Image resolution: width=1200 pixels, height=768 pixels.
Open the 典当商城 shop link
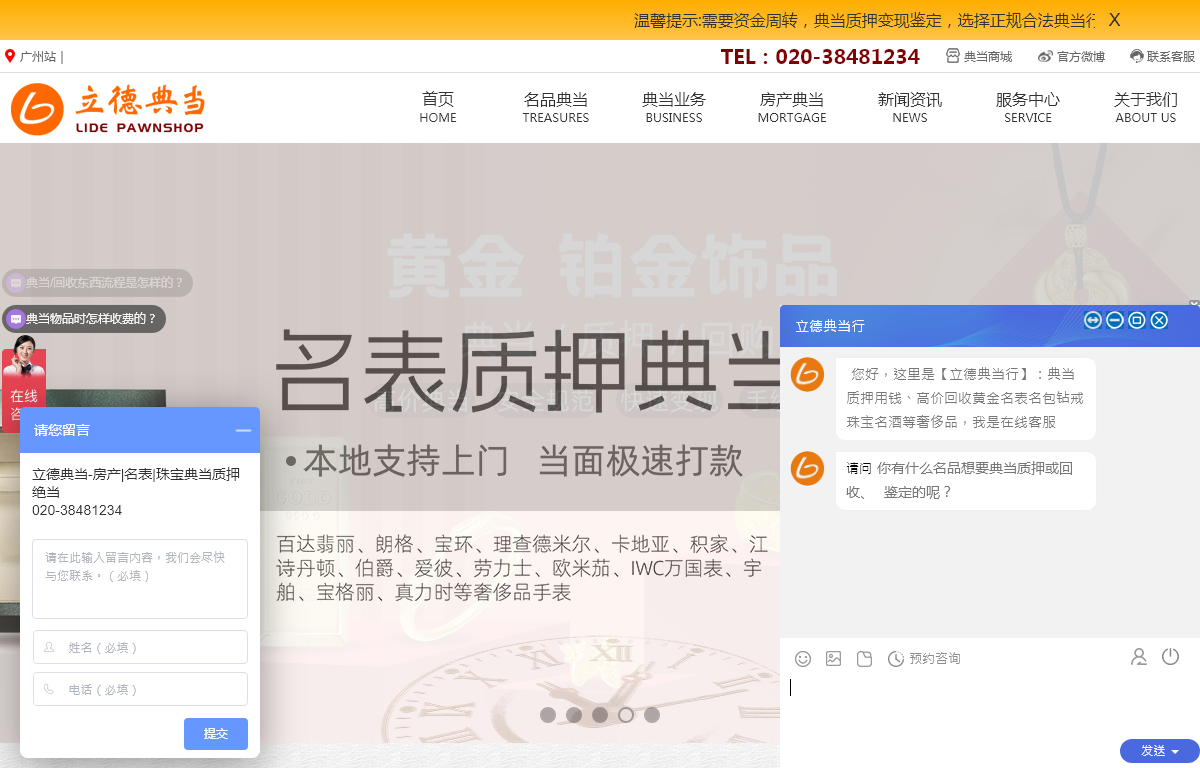pyautogui.click(x=979, y=57)
